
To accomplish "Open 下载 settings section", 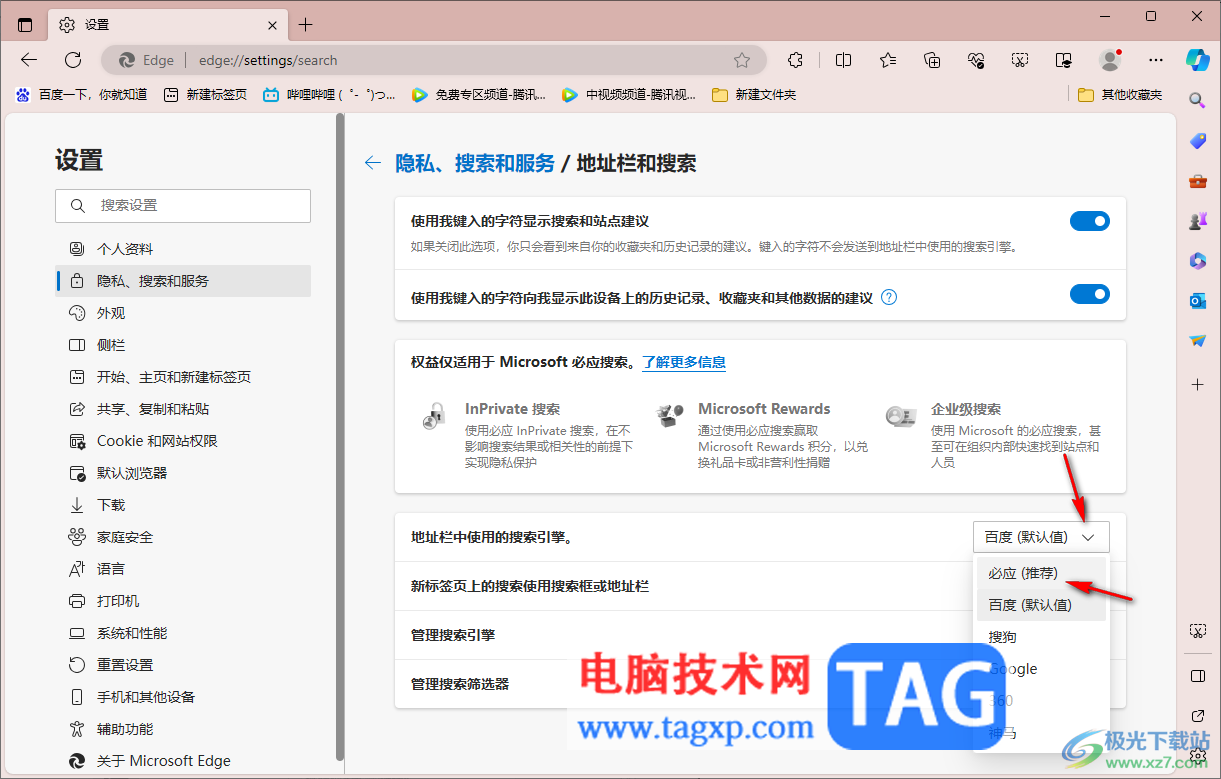I will point(183,505).
